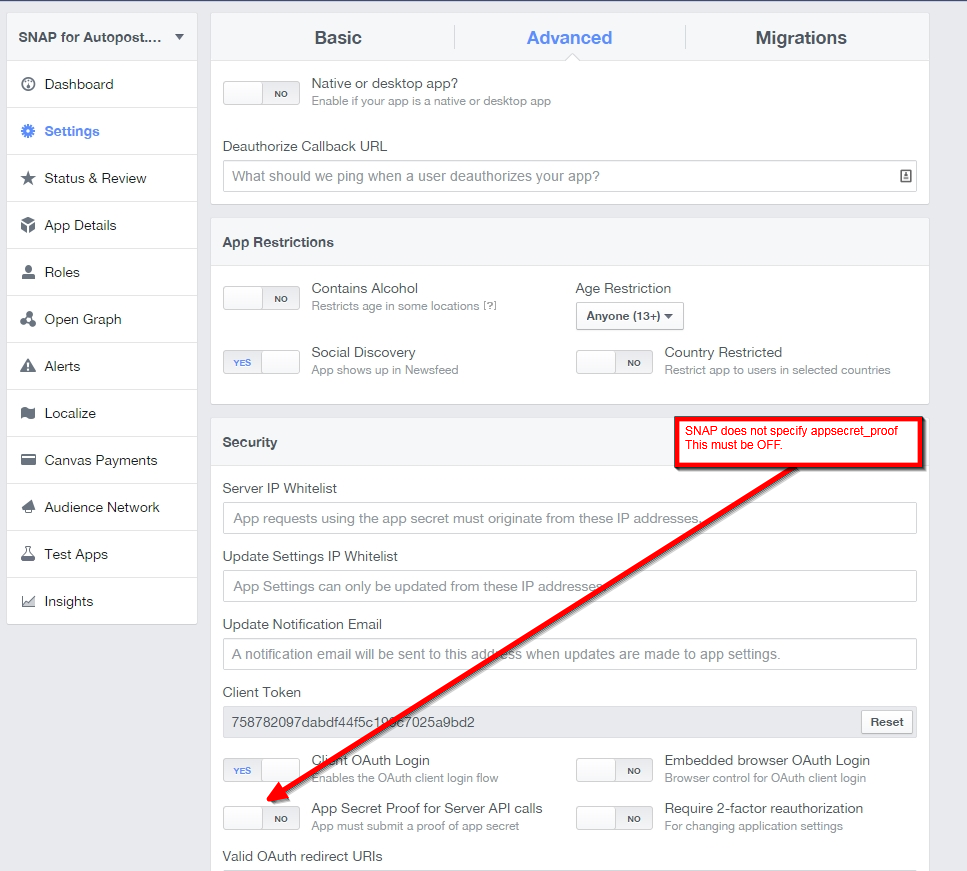Open App Details in the sidebar
The image size is (967, 871).
click(x=102, y=225)
